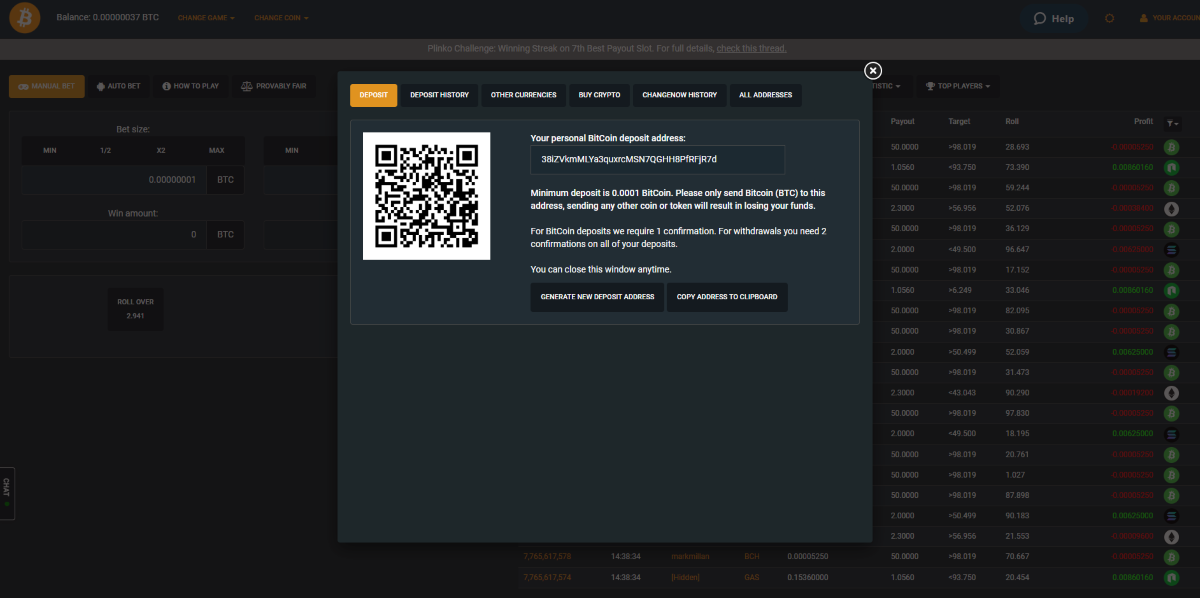Screen dimensions: 1200x598
Task: Switch to the DEPOSIT HISTORY tab
Action: click(439, 95)
